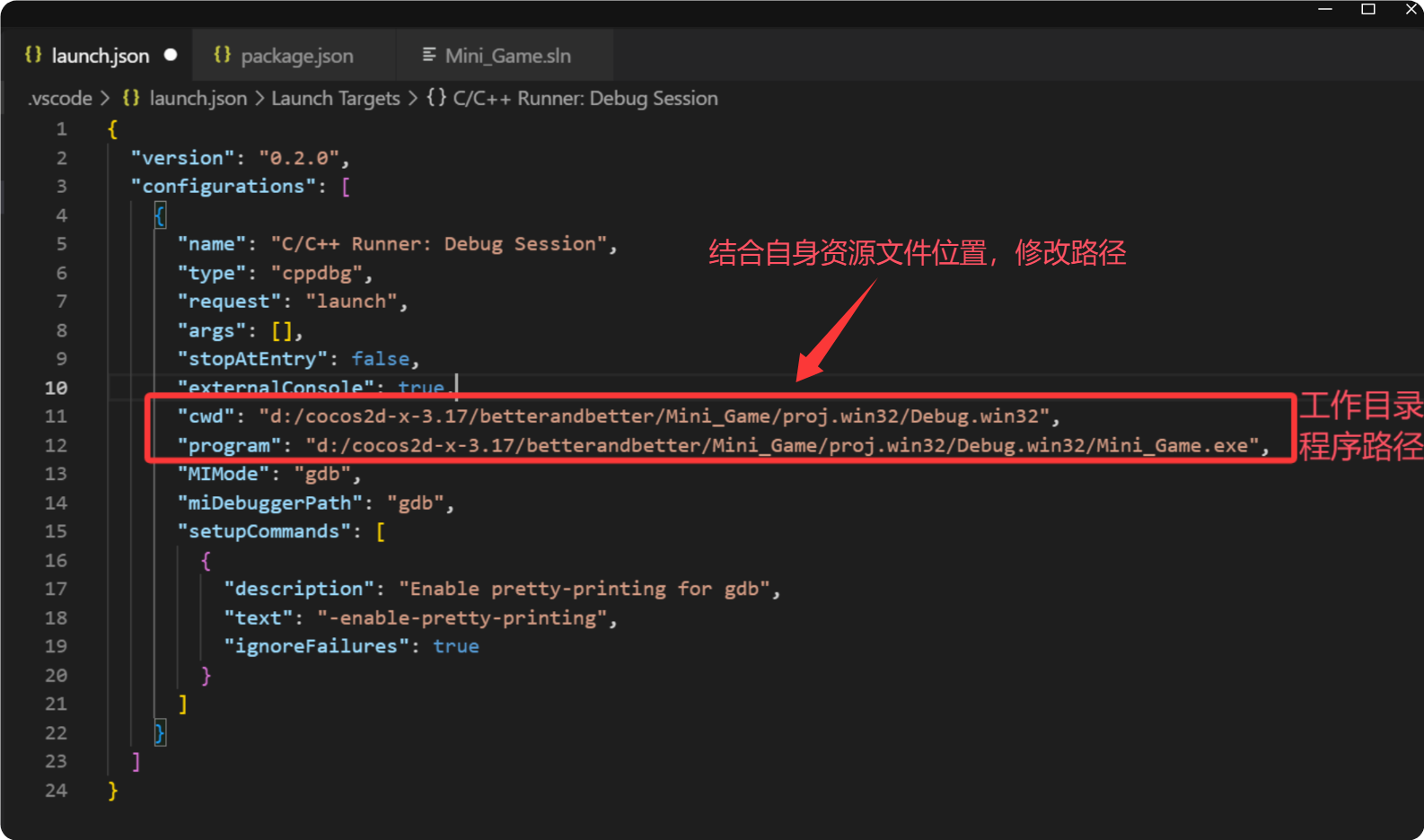Close the editor window
1424x840 pixels.
coord(1411,9)
